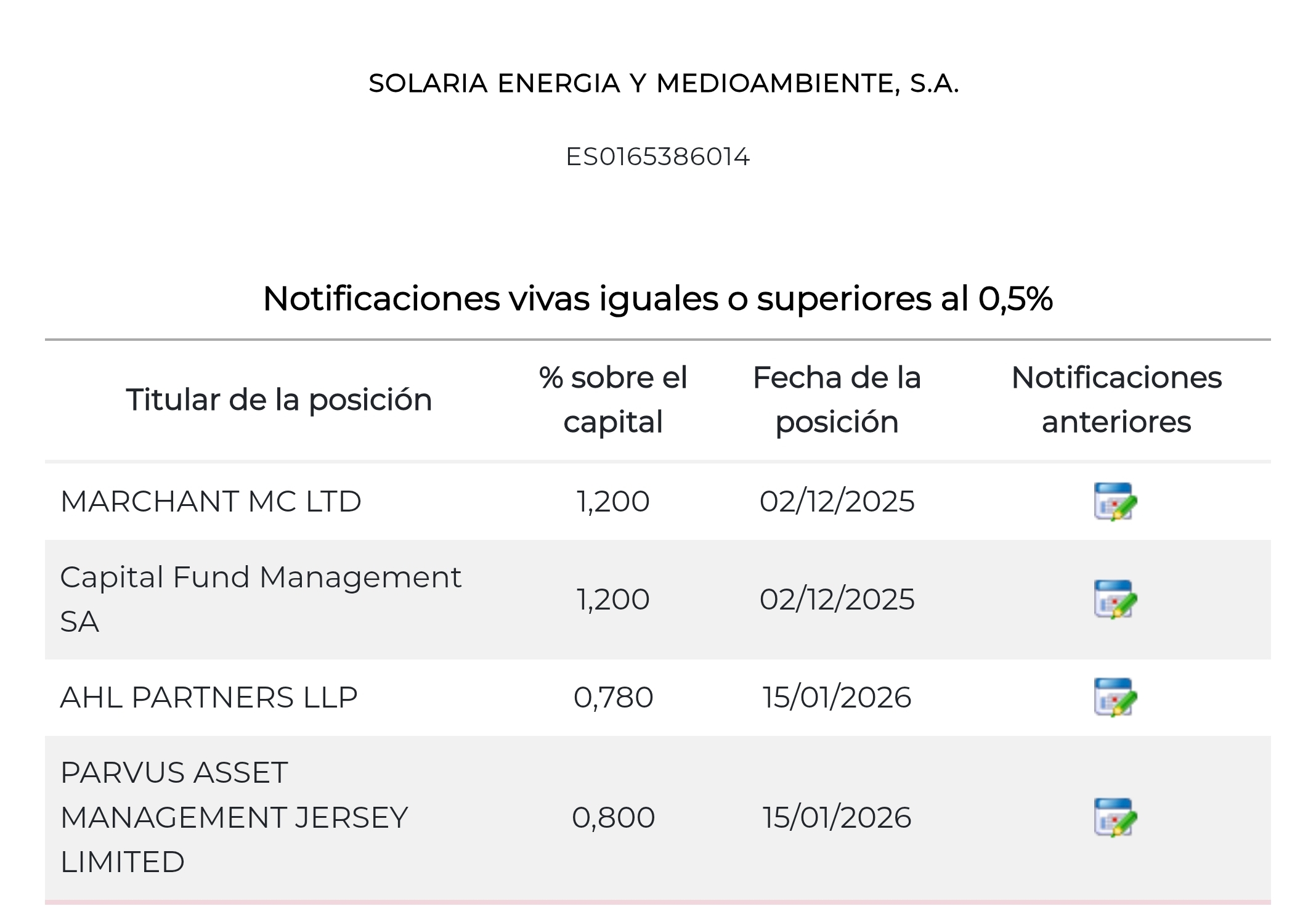
Task: Open previous notifications for MARCHANT MC LTD
Action: click(x=1115, y=502)
